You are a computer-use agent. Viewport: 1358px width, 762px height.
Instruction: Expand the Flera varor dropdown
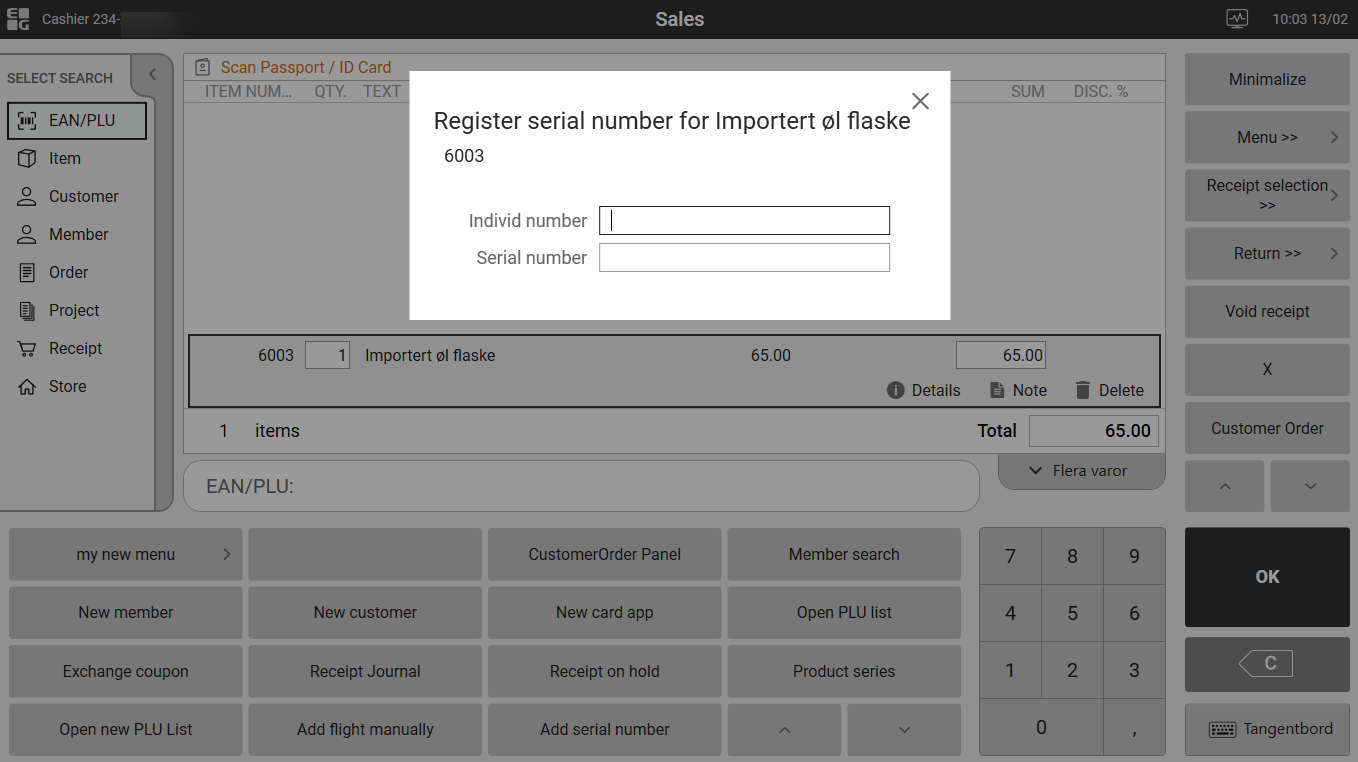coord(1081,471)
